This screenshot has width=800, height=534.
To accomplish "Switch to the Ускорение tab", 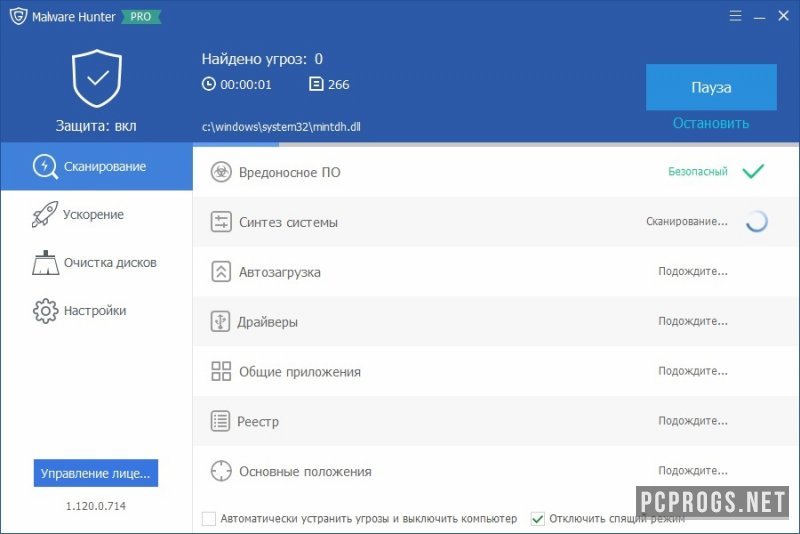I will click(96, 214).
